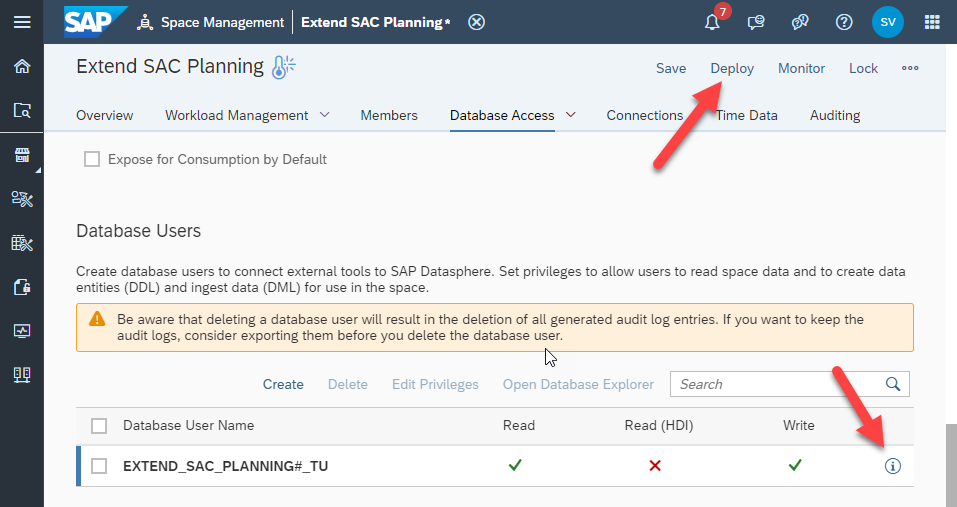Select all database users checkbox in header
Image resolution: width=957 pixels, height=507 pixels.
coord(99,426)
